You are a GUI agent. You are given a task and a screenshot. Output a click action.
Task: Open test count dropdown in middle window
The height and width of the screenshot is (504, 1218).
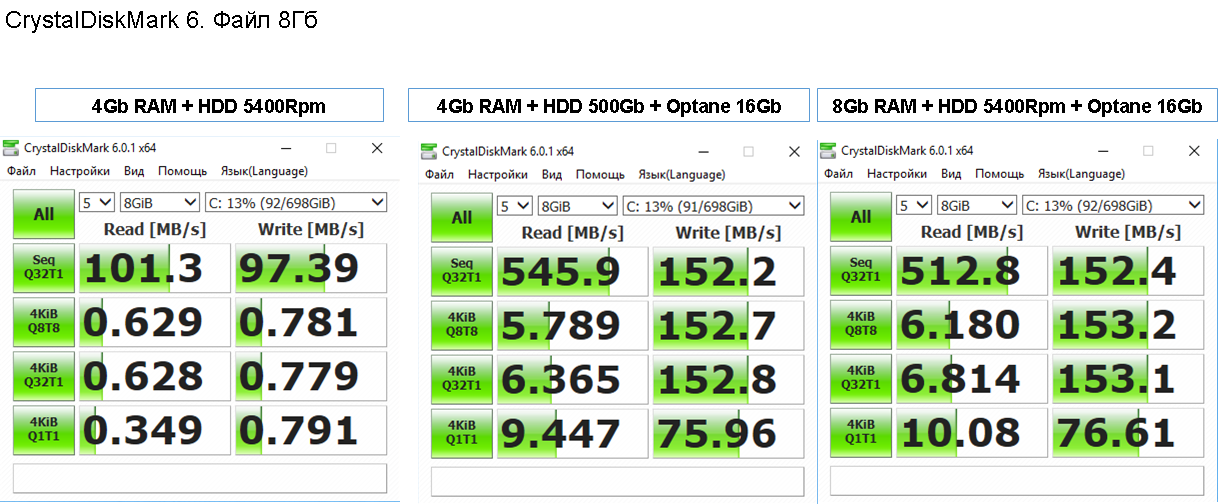[516, 205]
